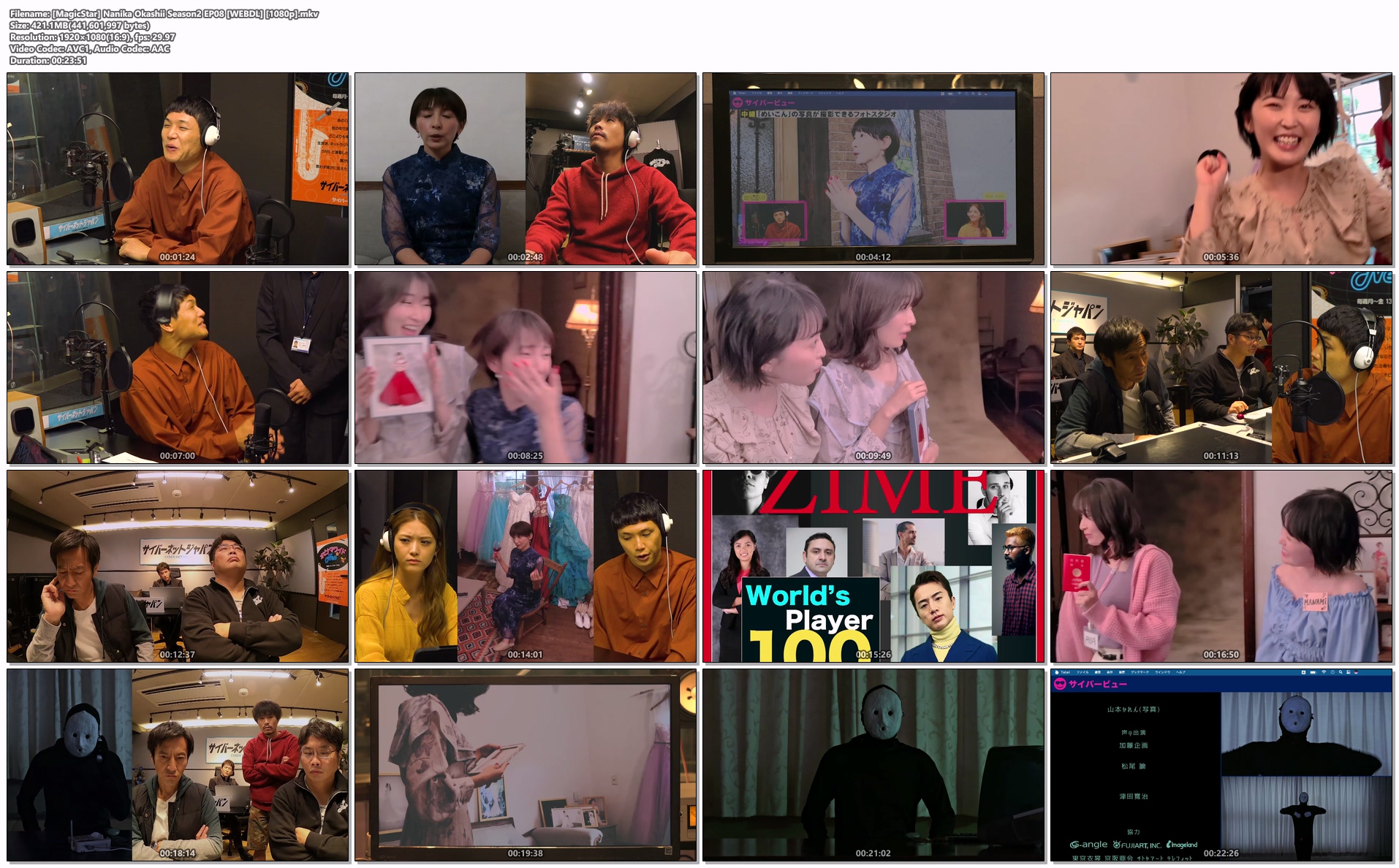Select the studio crew frame at 00:11:13
The height and width of the screenshot is (868, 1399).
pyautogui.click(x=1221, y=368)
